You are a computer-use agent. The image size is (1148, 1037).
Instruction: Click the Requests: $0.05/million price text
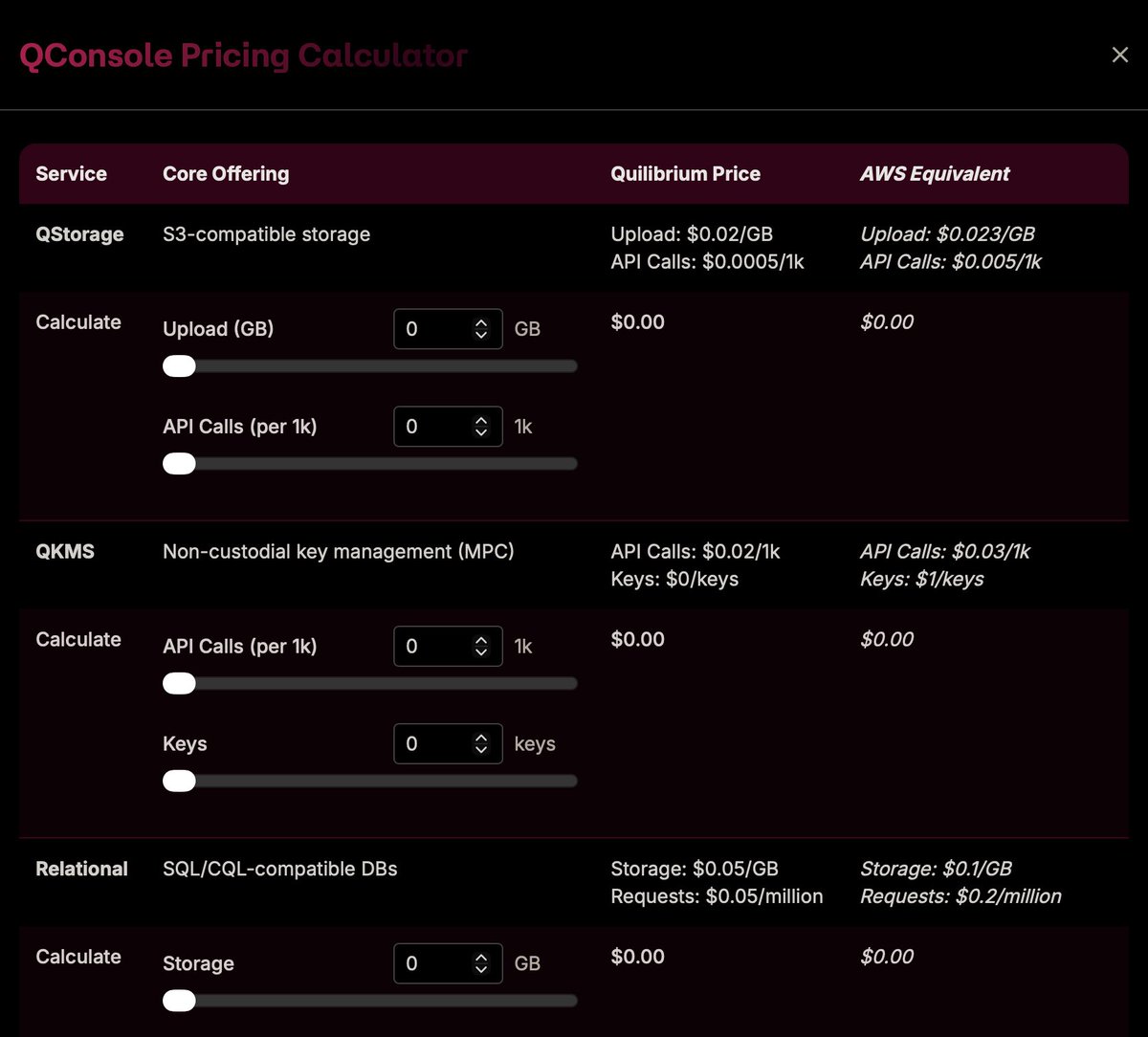click(x=717, y=896)
